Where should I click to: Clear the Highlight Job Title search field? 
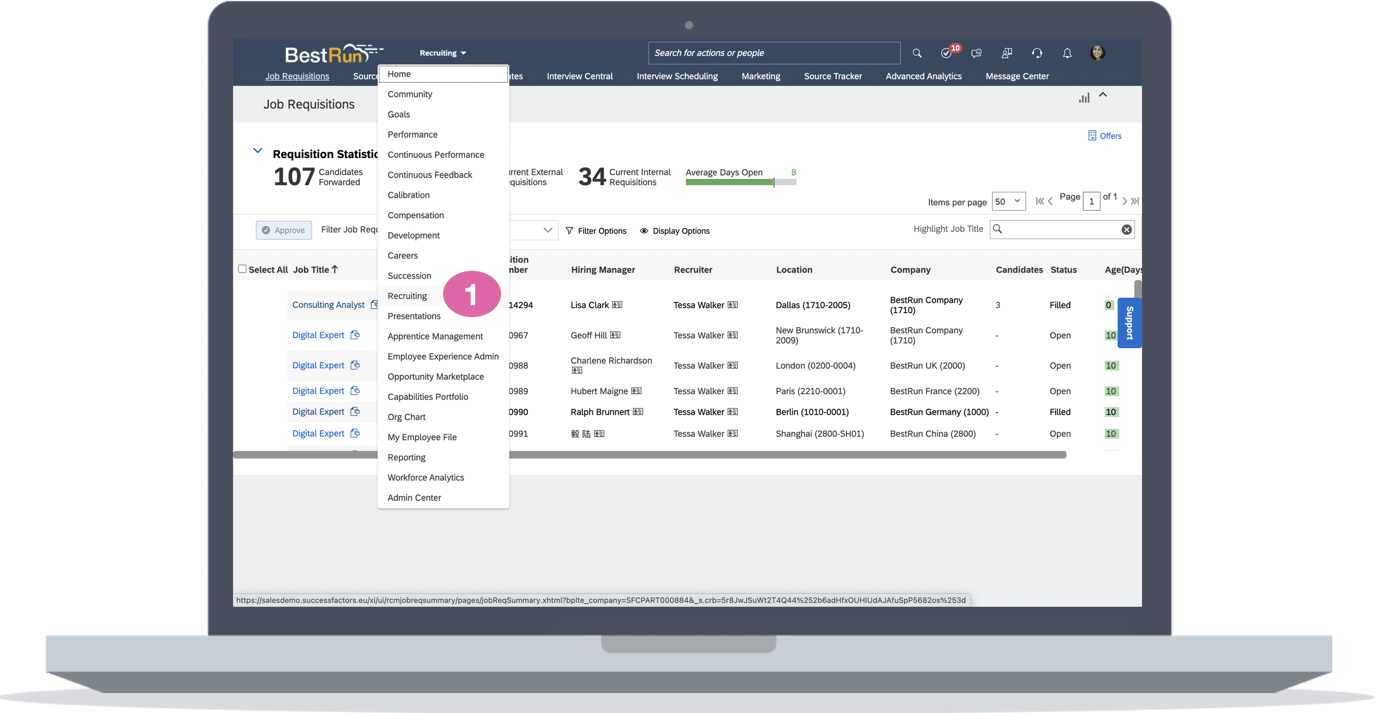(x=1126, y=229)
